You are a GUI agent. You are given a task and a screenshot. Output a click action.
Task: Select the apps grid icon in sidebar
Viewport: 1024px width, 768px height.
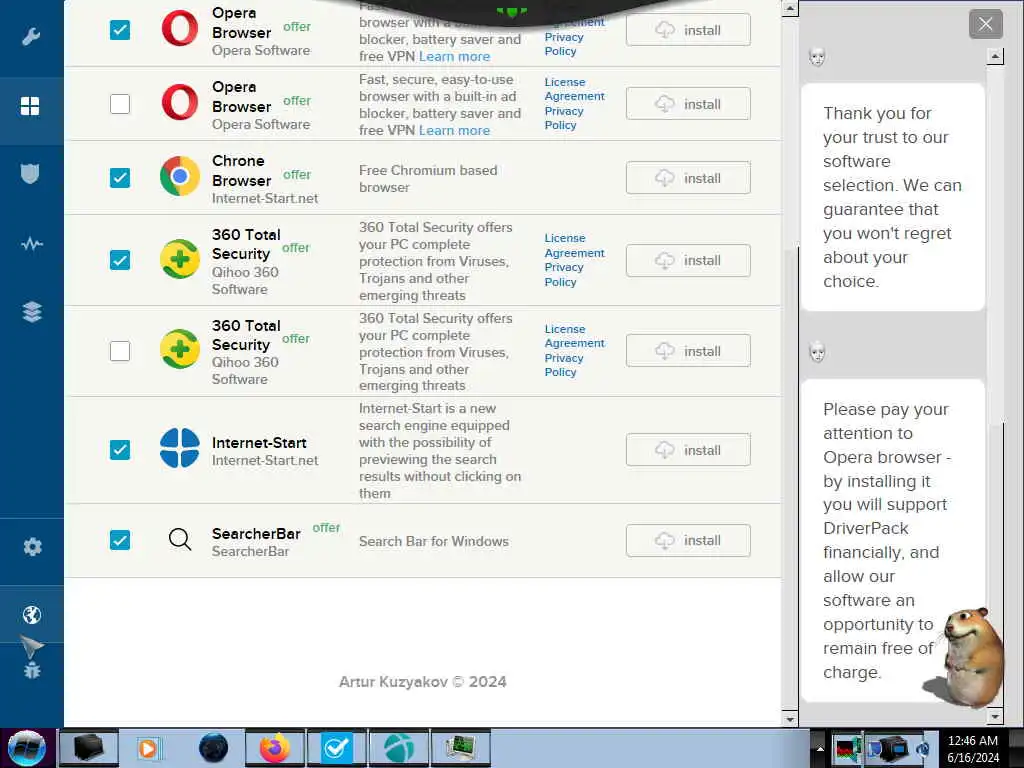coord(31,106)
